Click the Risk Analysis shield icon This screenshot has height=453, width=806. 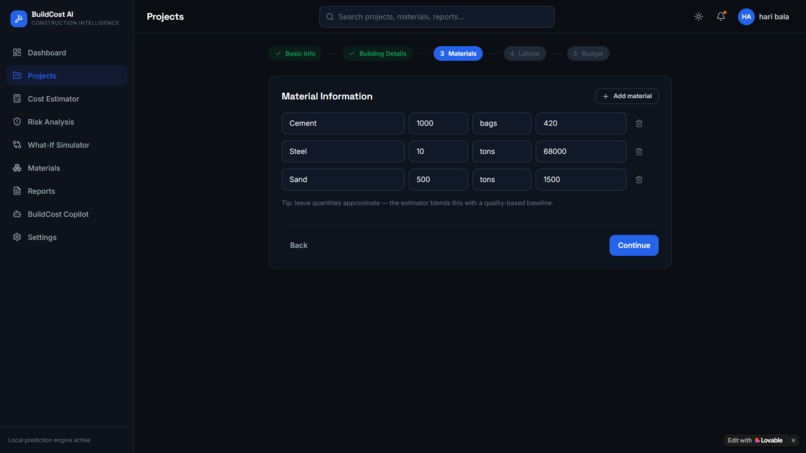coord(17,122)
